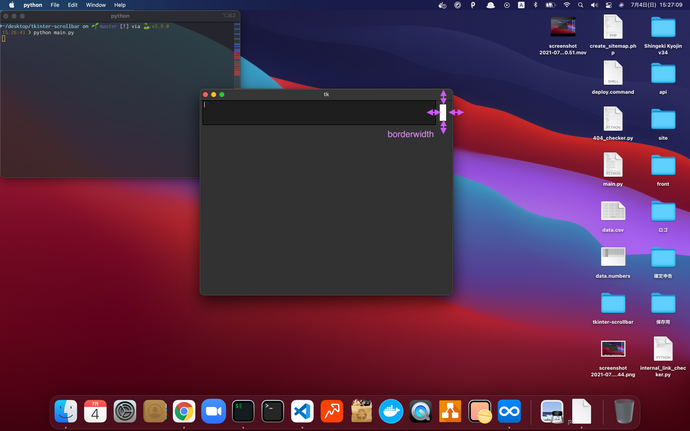
Task: Open QuickTime Player from the Dock
Action: tap(420, 411)
